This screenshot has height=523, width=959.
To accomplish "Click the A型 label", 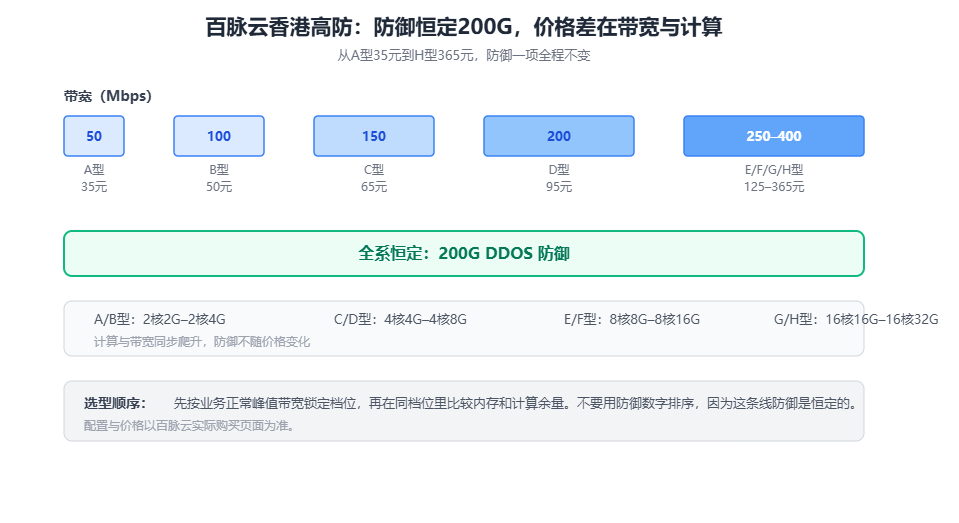I will pos(94,169).
